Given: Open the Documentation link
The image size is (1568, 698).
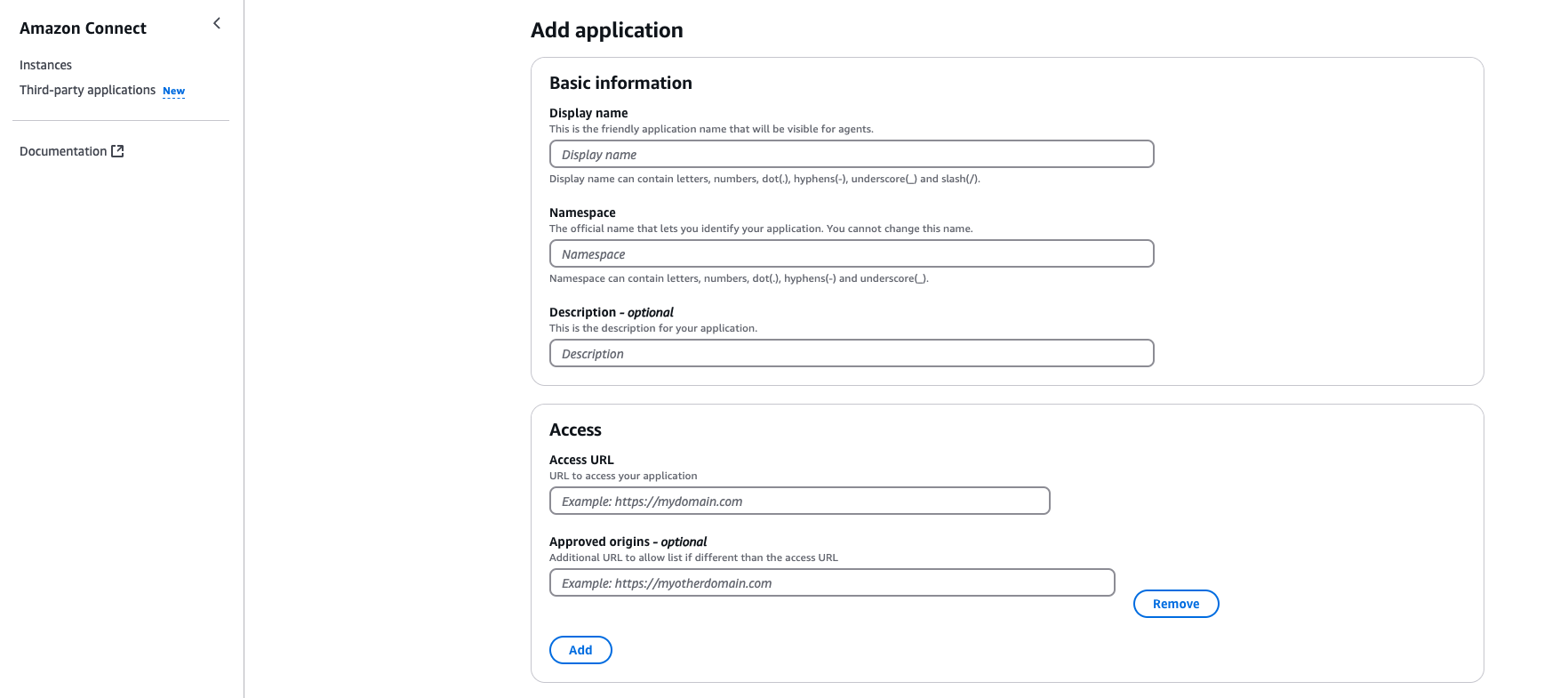Looking at the screenshot, I should coord(63,151).
